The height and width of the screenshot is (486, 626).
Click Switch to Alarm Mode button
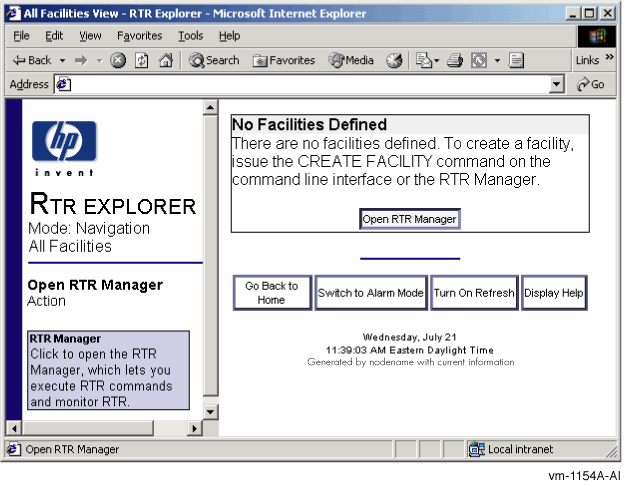tap(370, 293)
